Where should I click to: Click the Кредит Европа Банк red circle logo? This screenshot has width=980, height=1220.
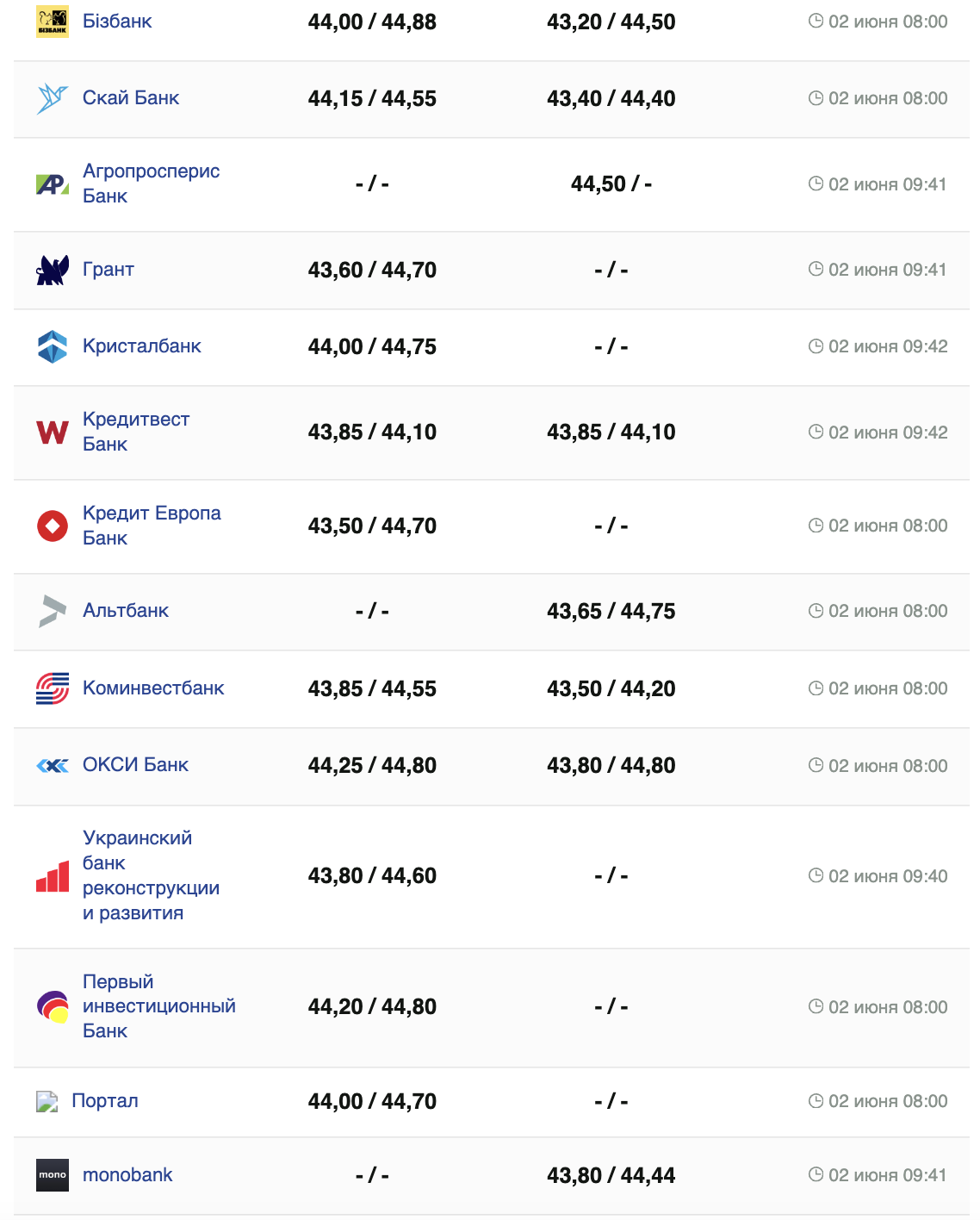coord(53,526)
